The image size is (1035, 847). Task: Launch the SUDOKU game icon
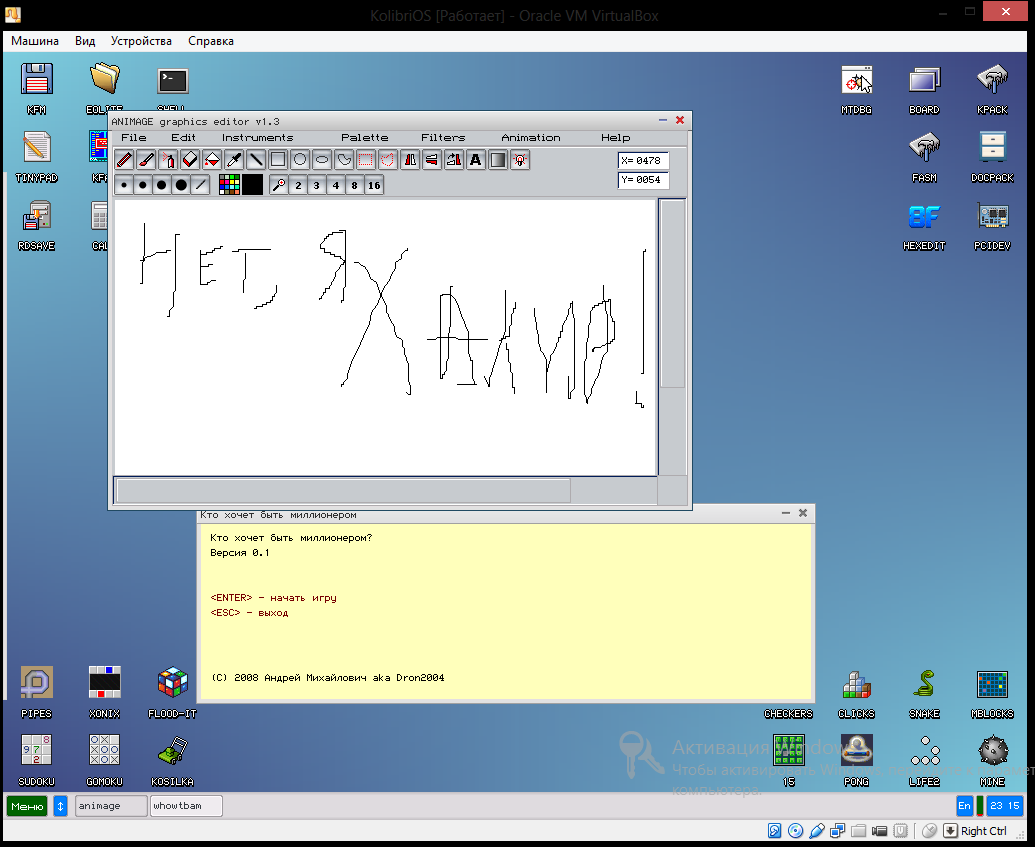pos(36,761)
